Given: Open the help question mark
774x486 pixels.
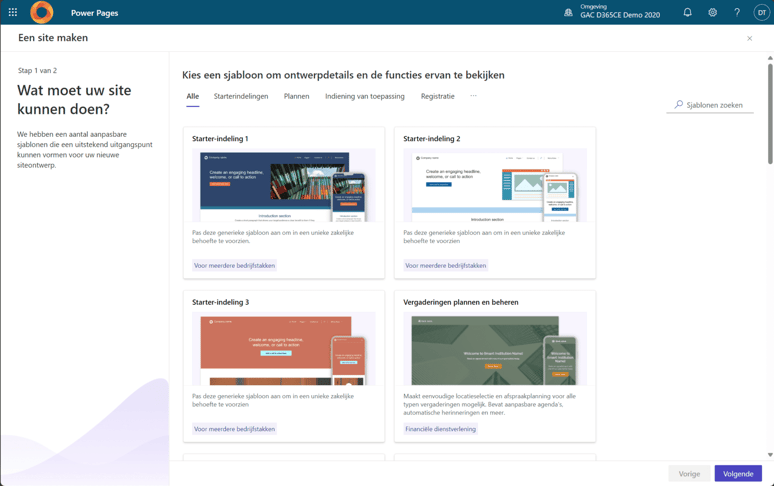Looking at the screenshot, I should pos(737,12).
